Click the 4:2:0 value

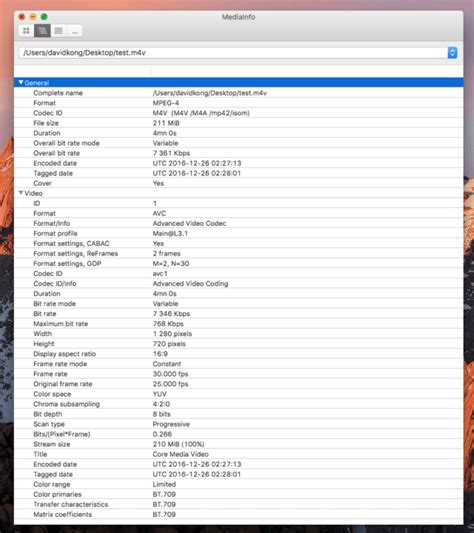click(x=161, y=404)
